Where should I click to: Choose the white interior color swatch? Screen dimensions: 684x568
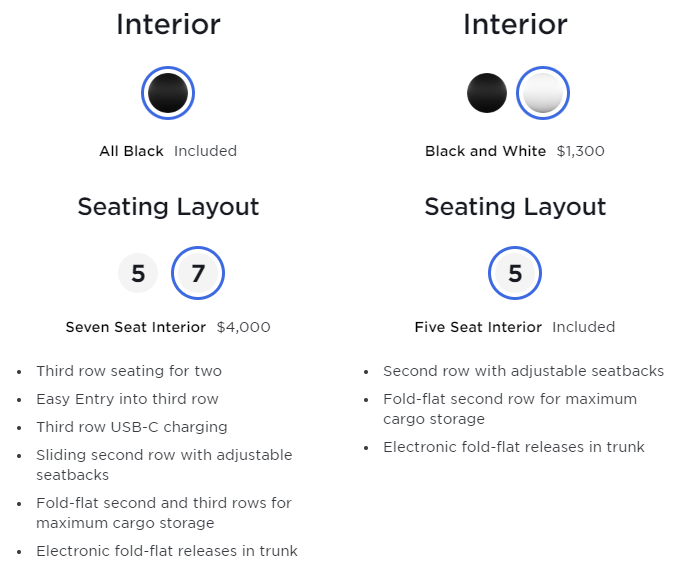click(543, 94)
